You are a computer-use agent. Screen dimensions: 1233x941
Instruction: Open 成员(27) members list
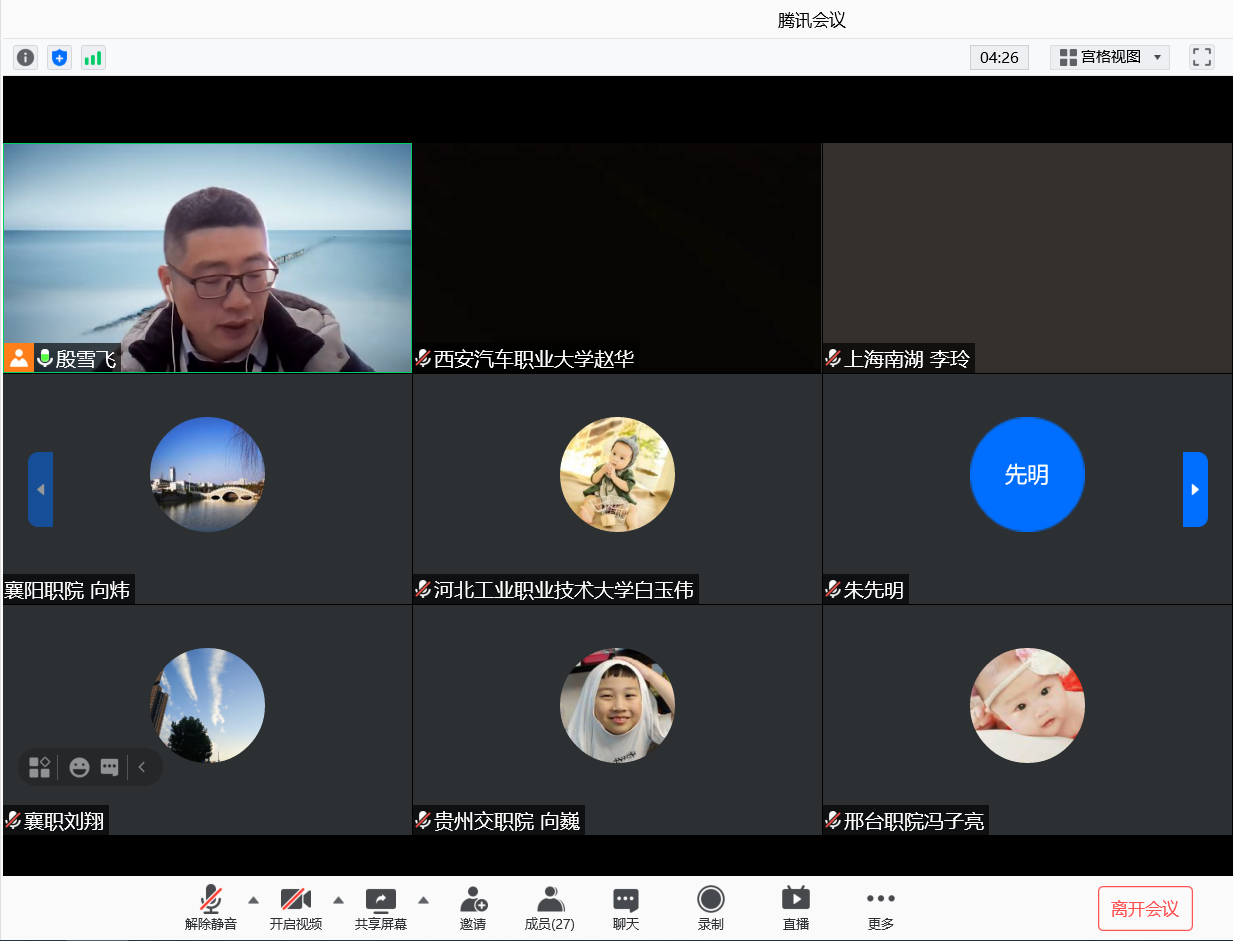pyautogui.click(x=550, y=907)
